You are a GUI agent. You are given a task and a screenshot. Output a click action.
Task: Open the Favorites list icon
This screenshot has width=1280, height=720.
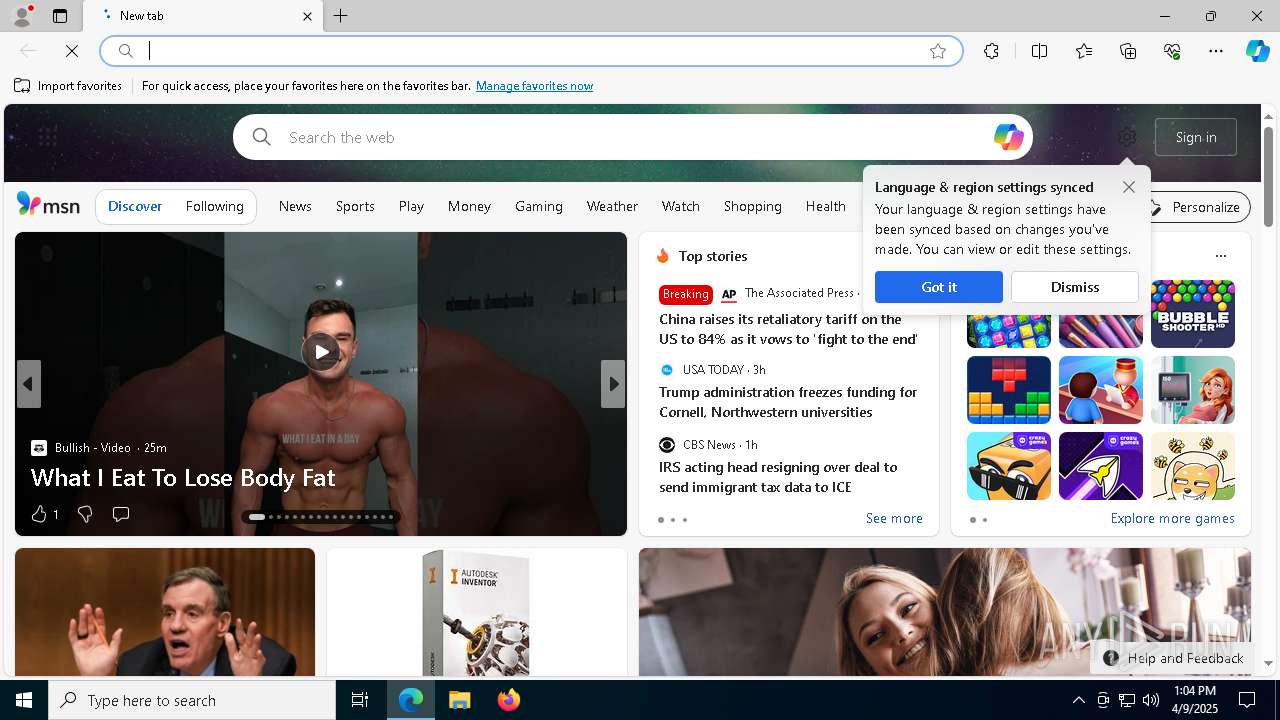(x=1084, y=51)
